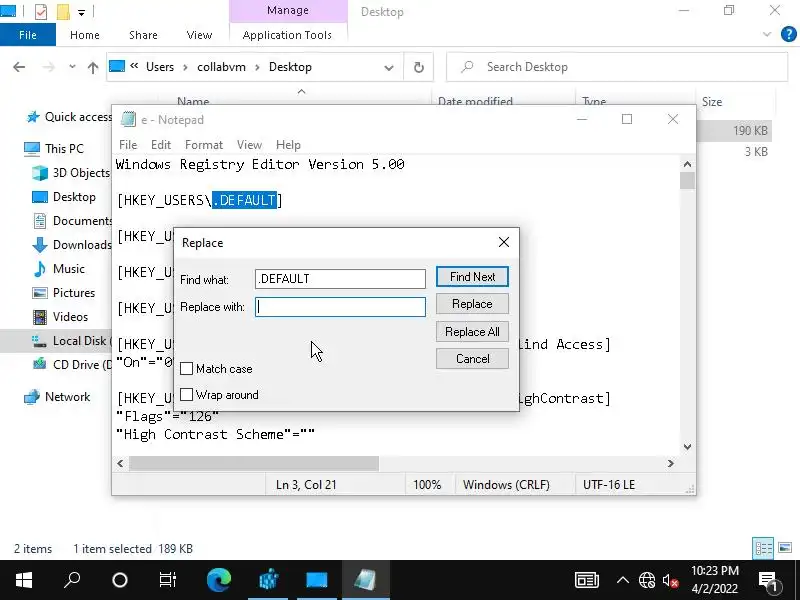This screenshot has width=800, height=600.
Task: Open the Windows Start menu
Action: click(23, 580)
